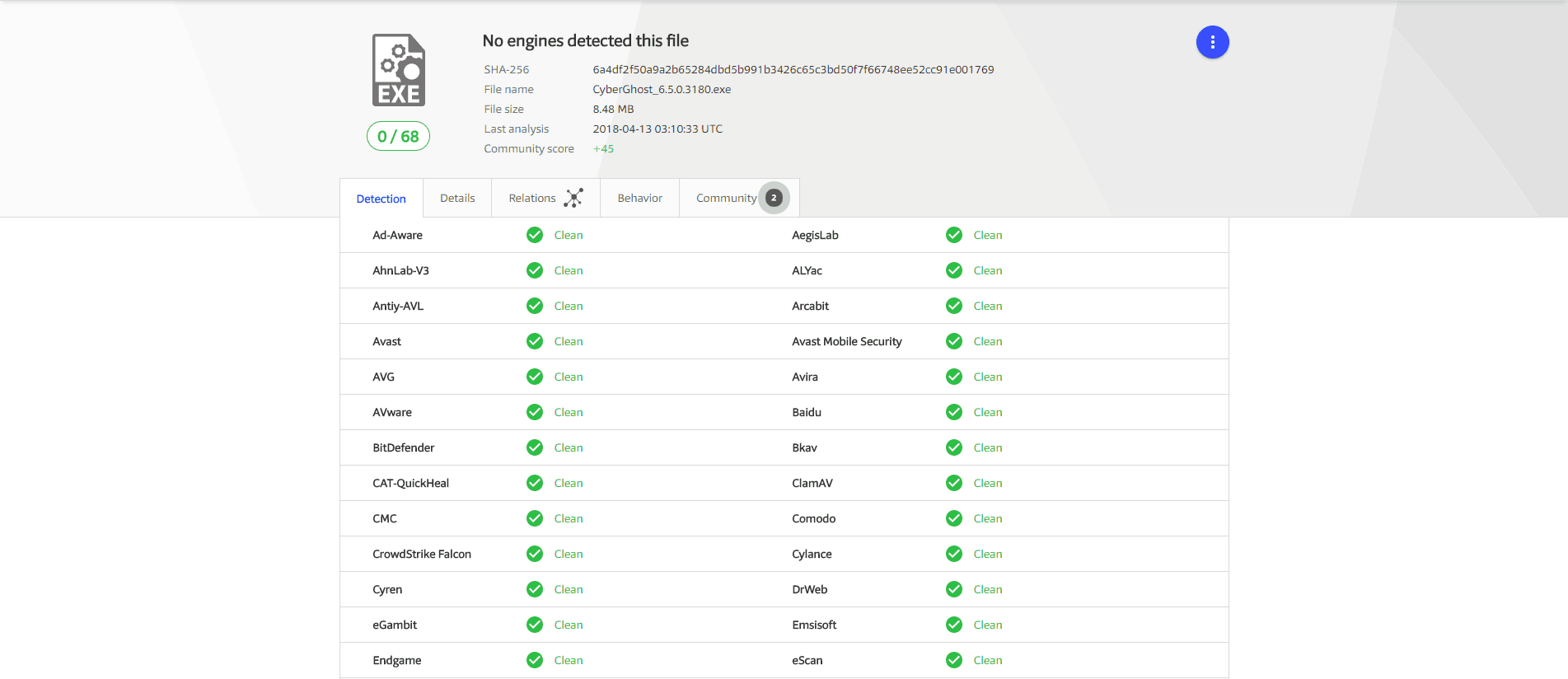Click the Community comments count badge
Screen dimensions: 1568x679
[x=774, y=198]
